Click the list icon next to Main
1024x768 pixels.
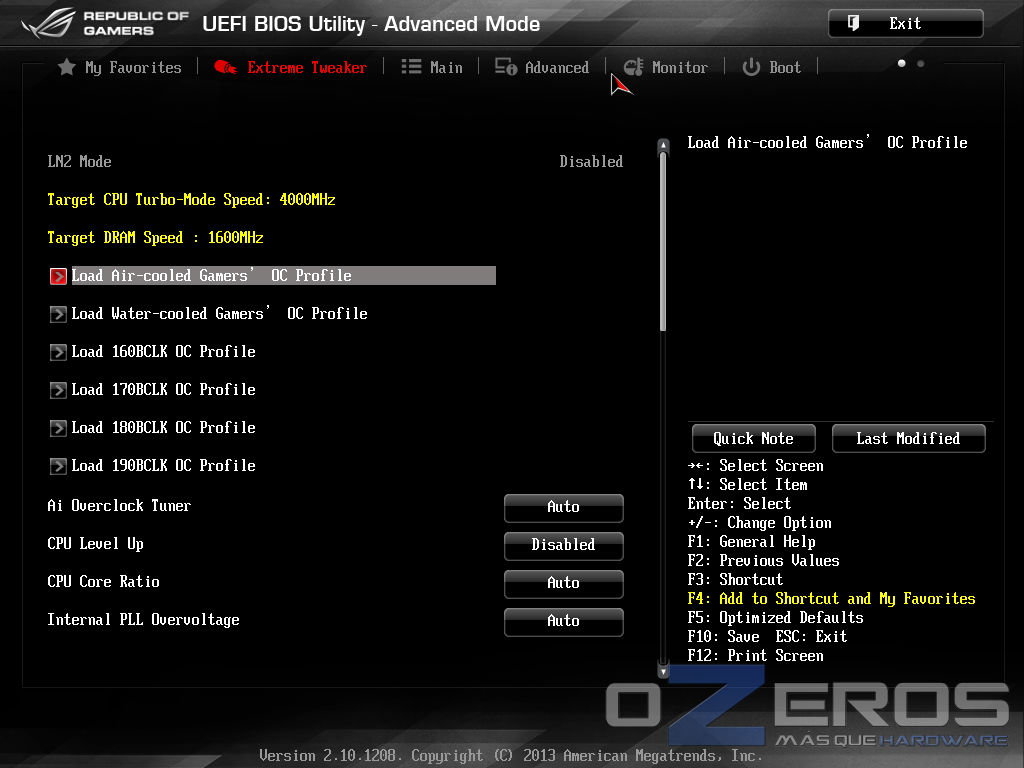click(411, 67)
